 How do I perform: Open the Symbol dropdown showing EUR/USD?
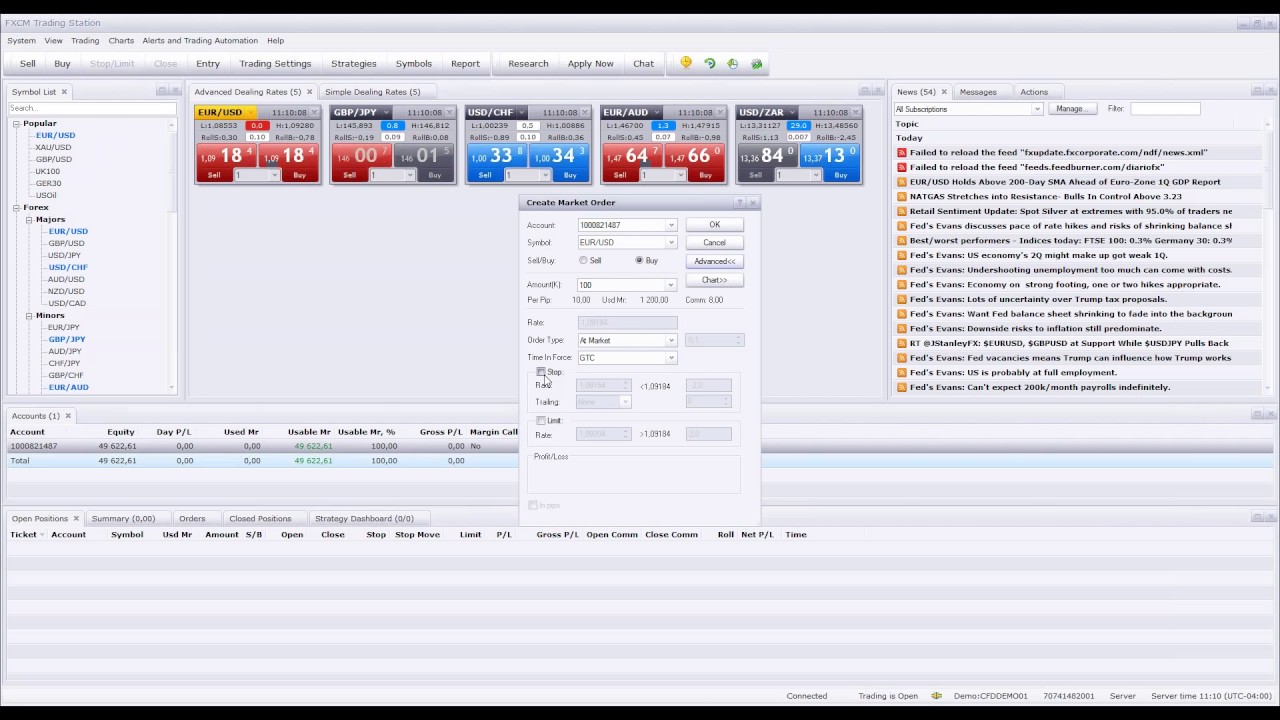(671, 242)
